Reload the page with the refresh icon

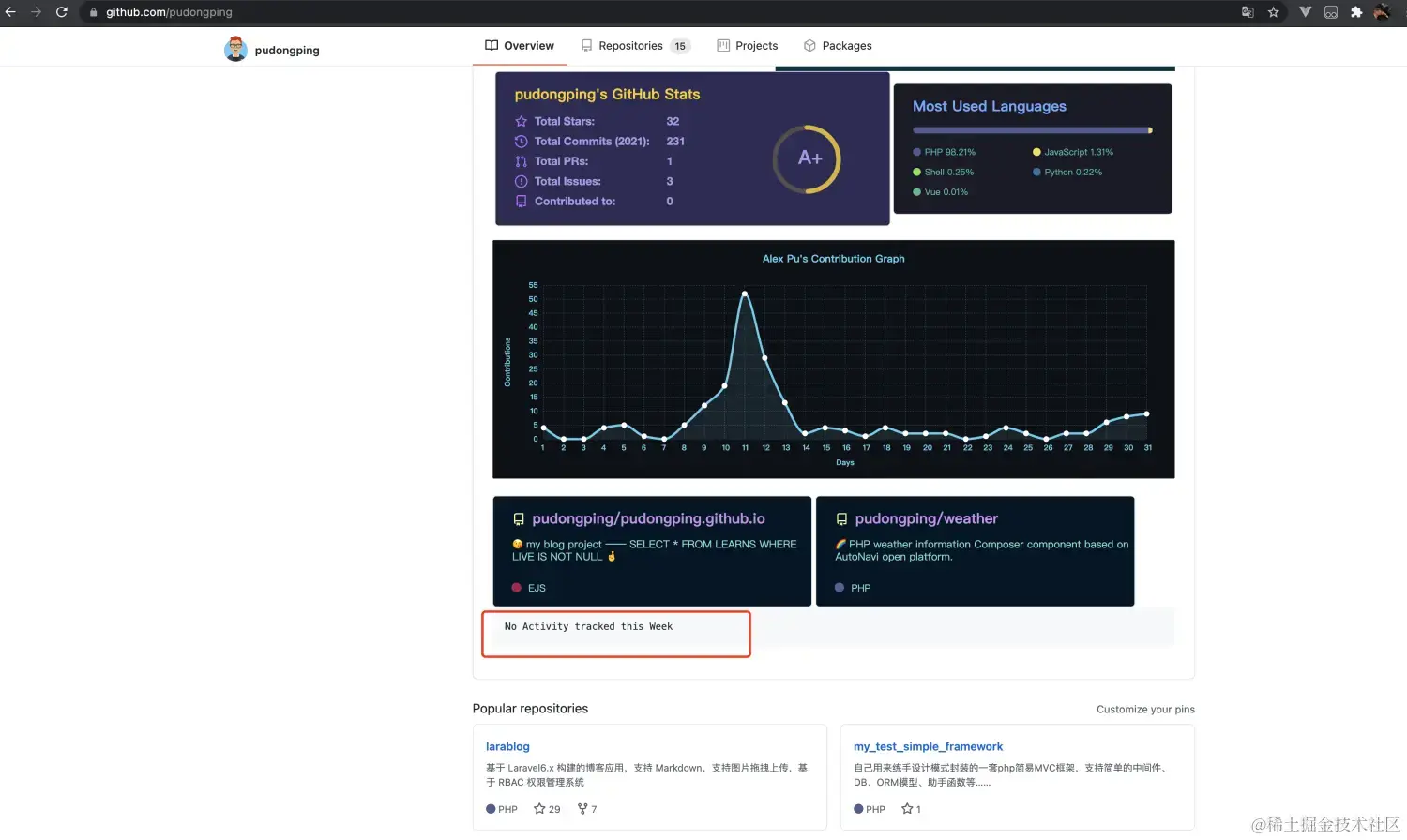coord(62,12)
